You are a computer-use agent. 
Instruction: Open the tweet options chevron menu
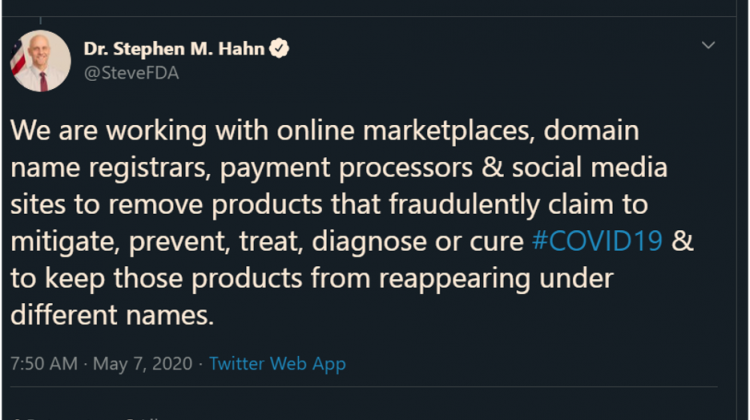coord(708,46)
